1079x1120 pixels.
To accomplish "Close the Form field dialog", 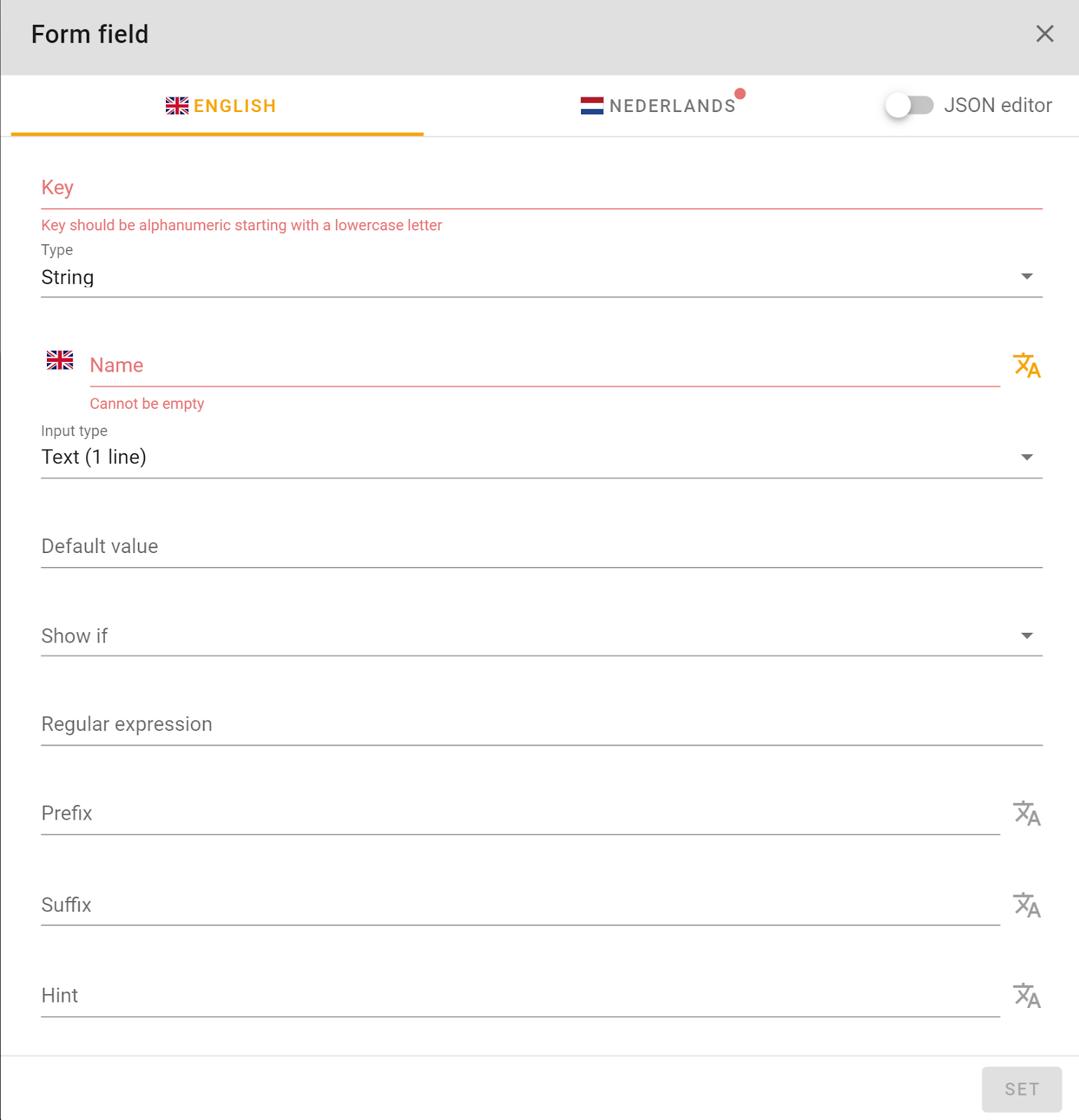I will pos(1045,34).
